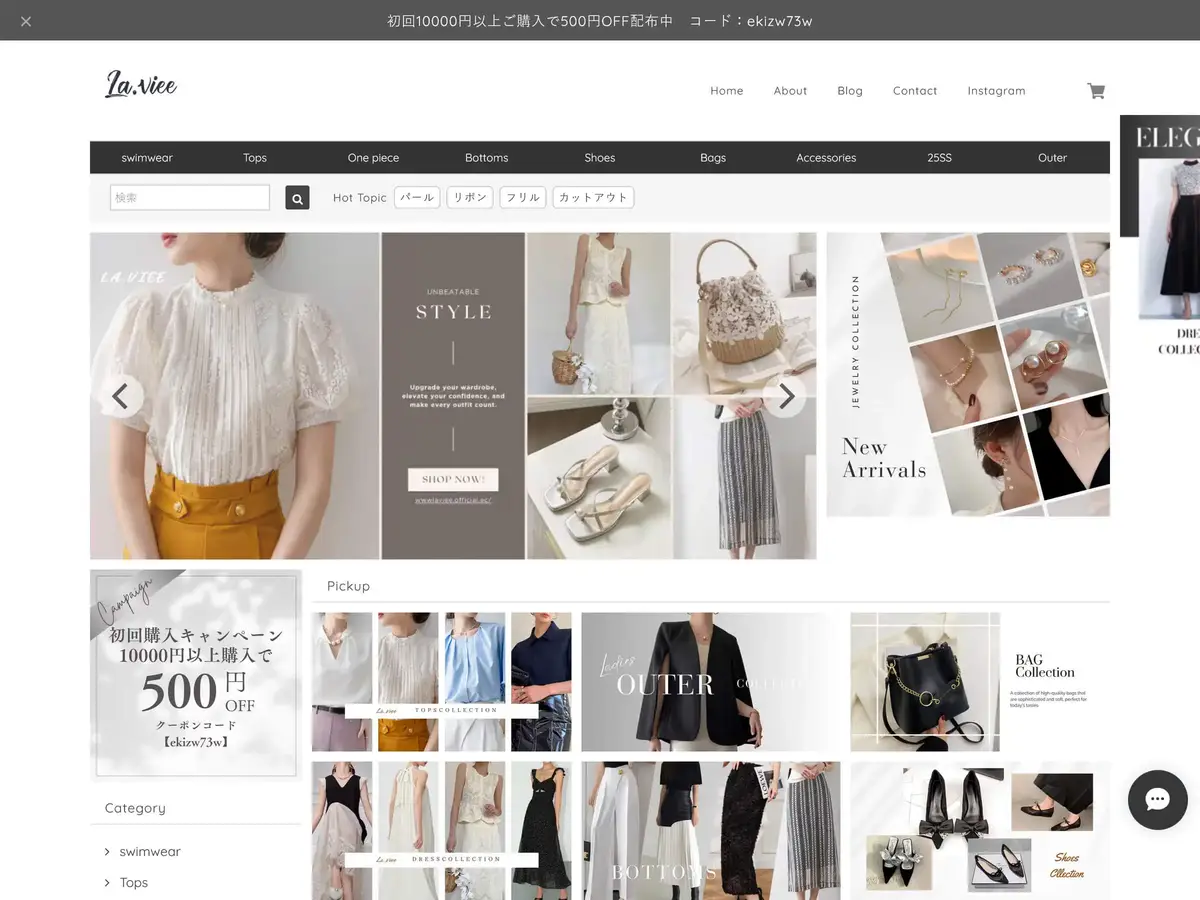Select the カットアウト hot topic tag

[593, 198]
